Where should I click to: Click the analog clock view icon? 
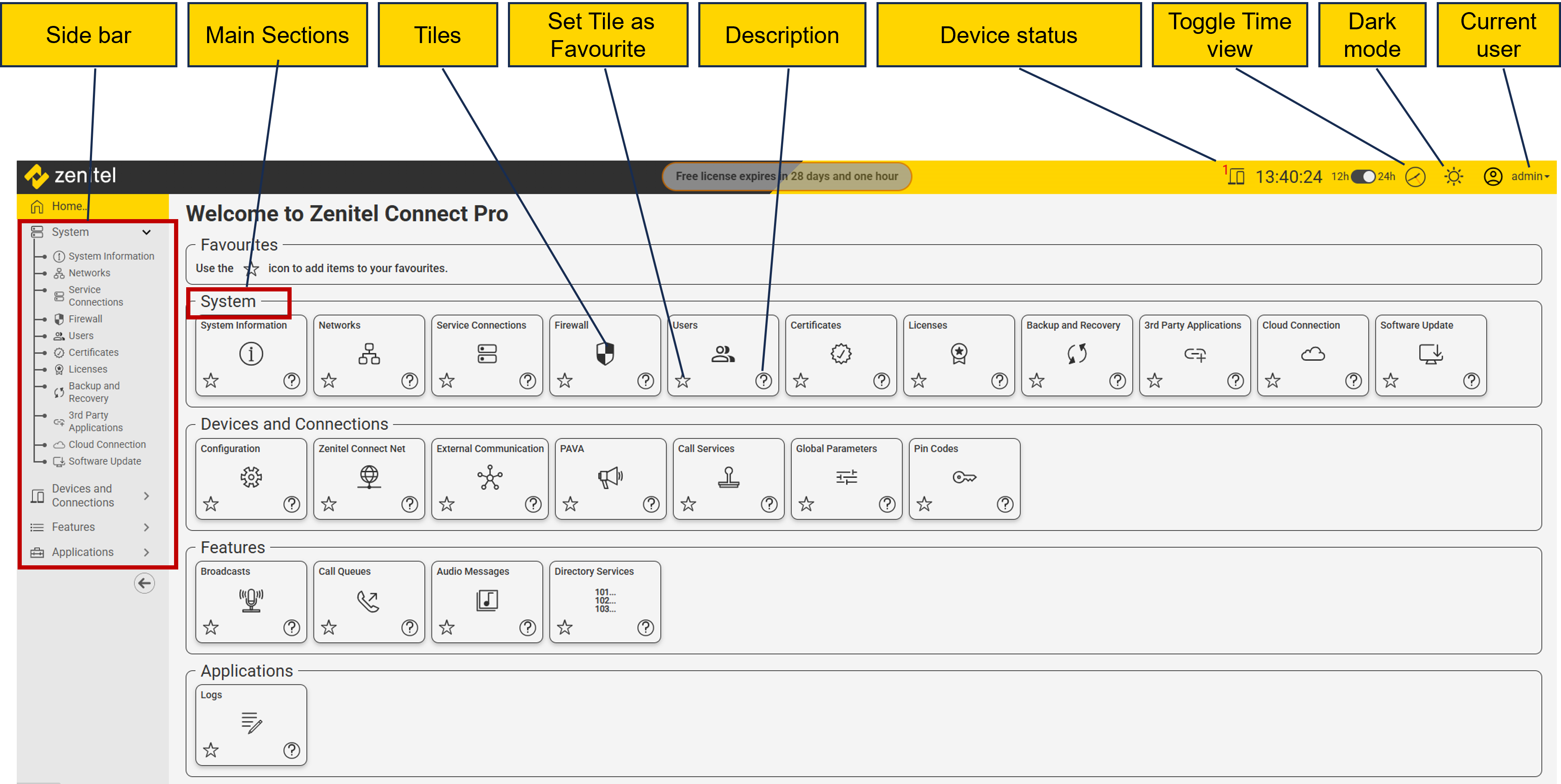point(1415,177)
